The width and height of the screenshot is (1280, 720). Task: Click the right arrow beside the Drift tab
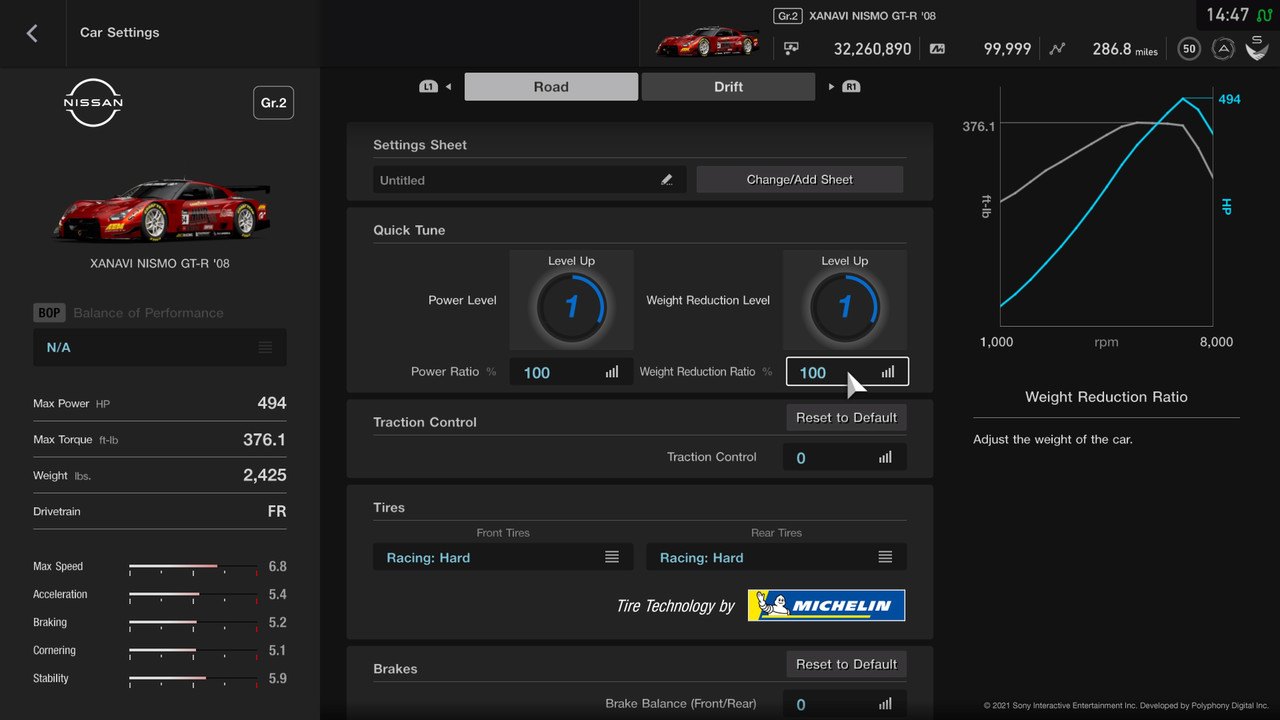831,87
